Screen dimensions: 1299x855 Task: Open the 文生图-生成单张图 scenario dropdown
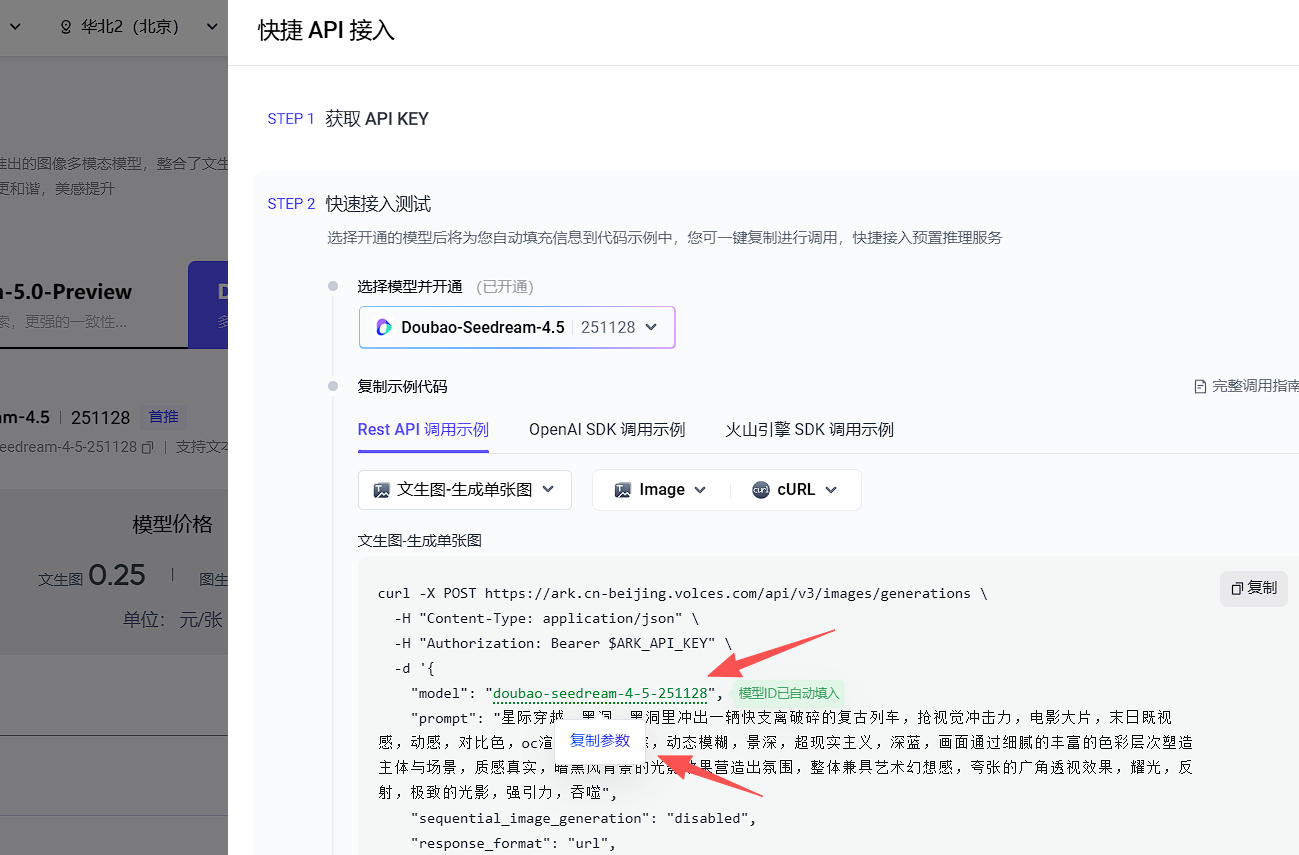click(548, 489)
